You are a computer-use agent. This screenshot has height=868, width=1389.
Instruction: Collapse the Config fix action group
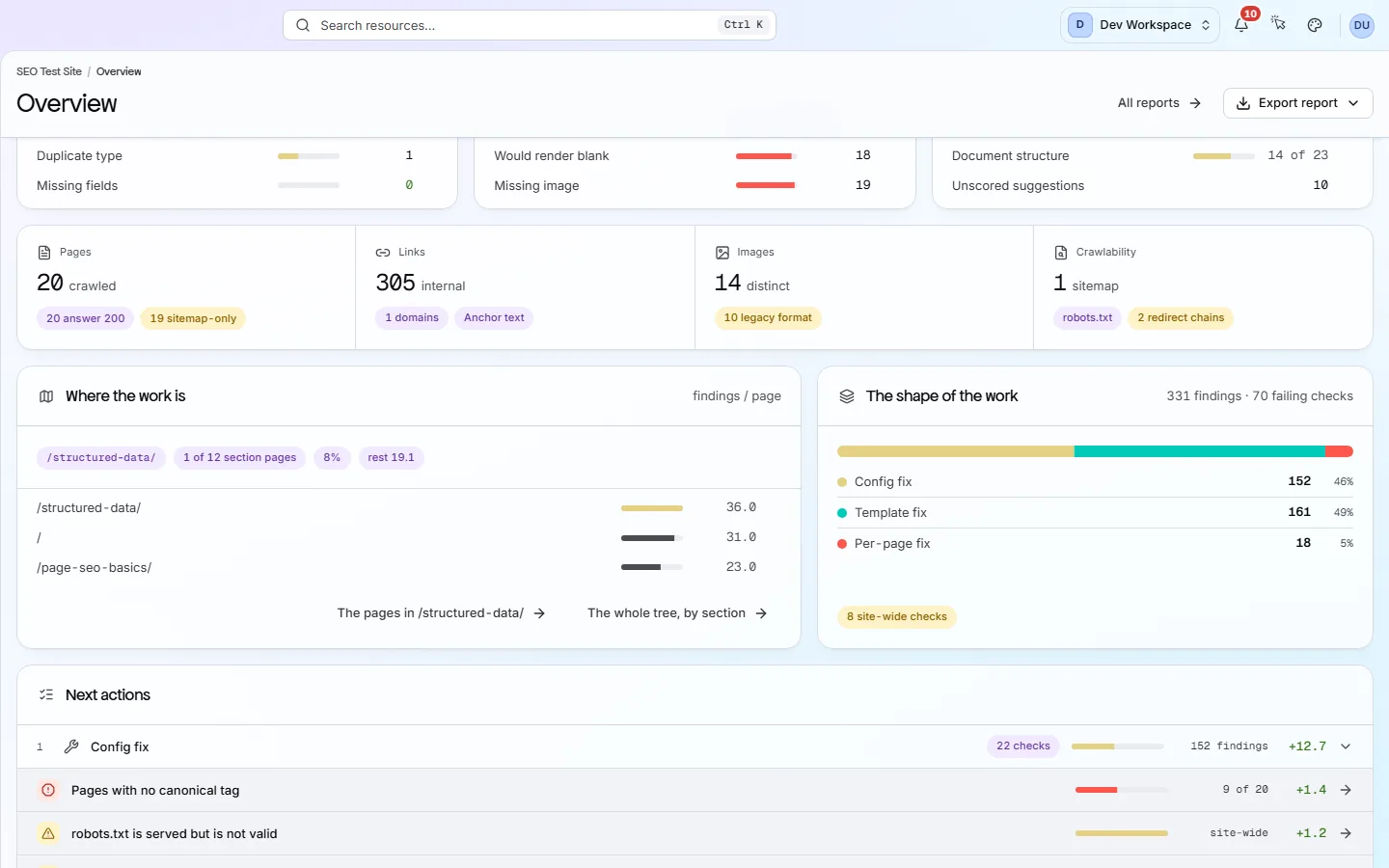click(1346, 746)
